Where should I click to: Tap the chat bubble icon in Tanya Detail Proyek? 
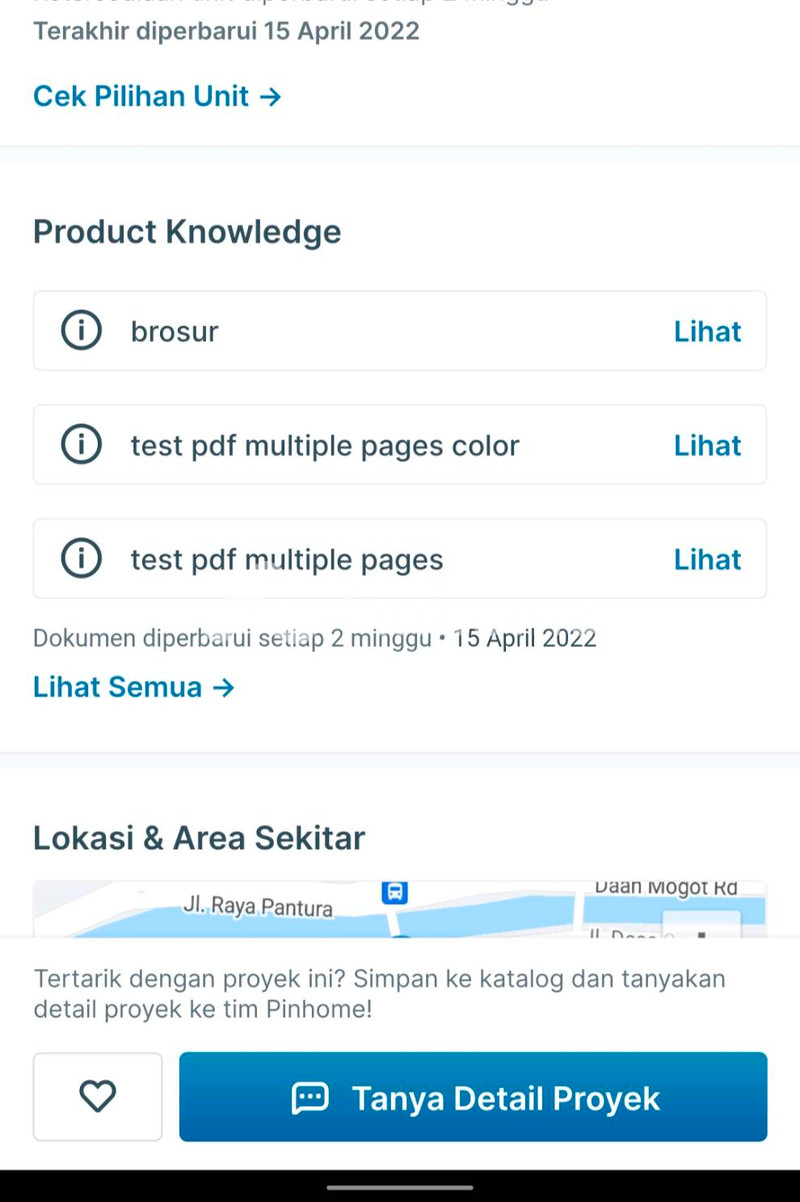tap(309, 1098)
